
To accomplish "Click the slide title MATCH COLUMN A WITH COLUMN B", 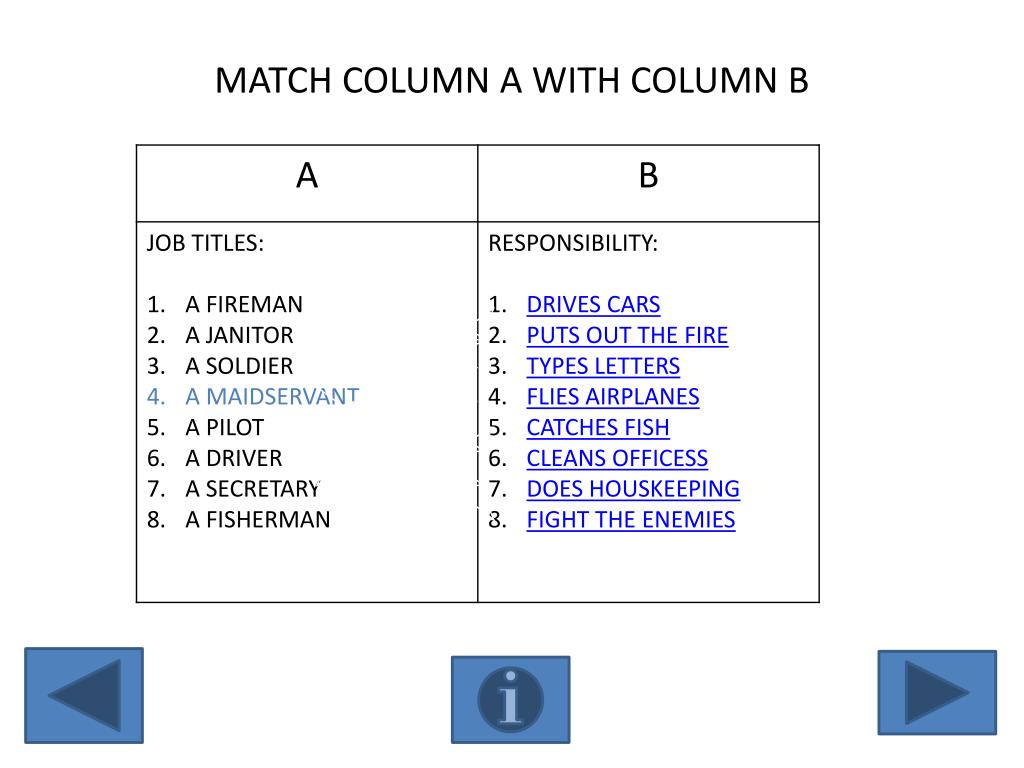I will (512, 80).
